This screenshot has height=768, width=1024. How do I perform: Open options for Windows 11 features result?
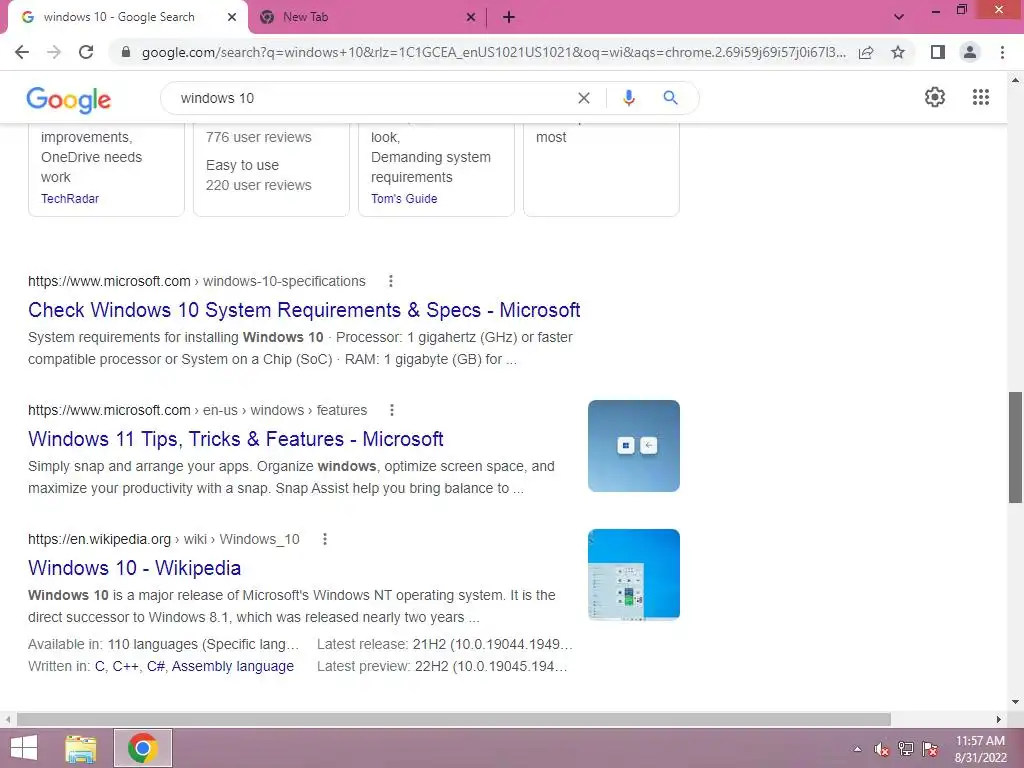(x=392, y=410)
